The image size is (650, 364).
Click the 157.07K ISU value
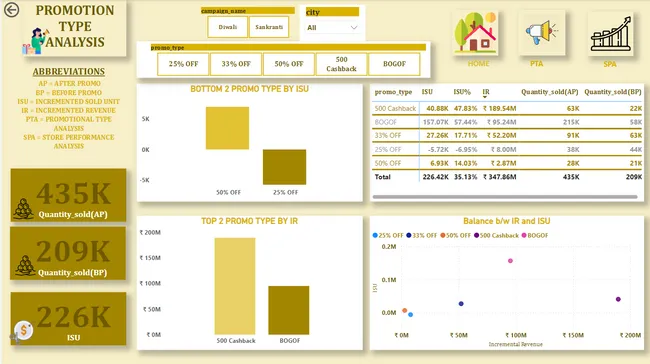click(x=436, y=122)
